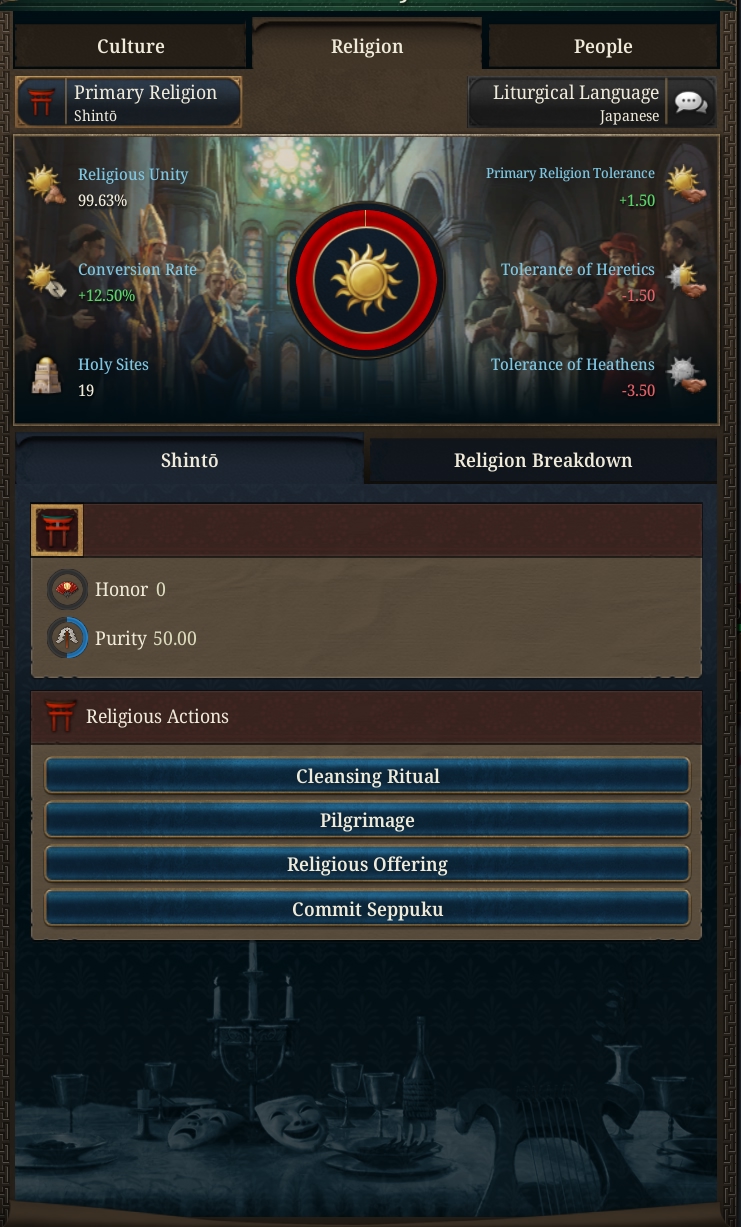Select the Shintō sub-tab
Image resolution: width=741 pixels, height=1227 pixels.
[190, 461]
